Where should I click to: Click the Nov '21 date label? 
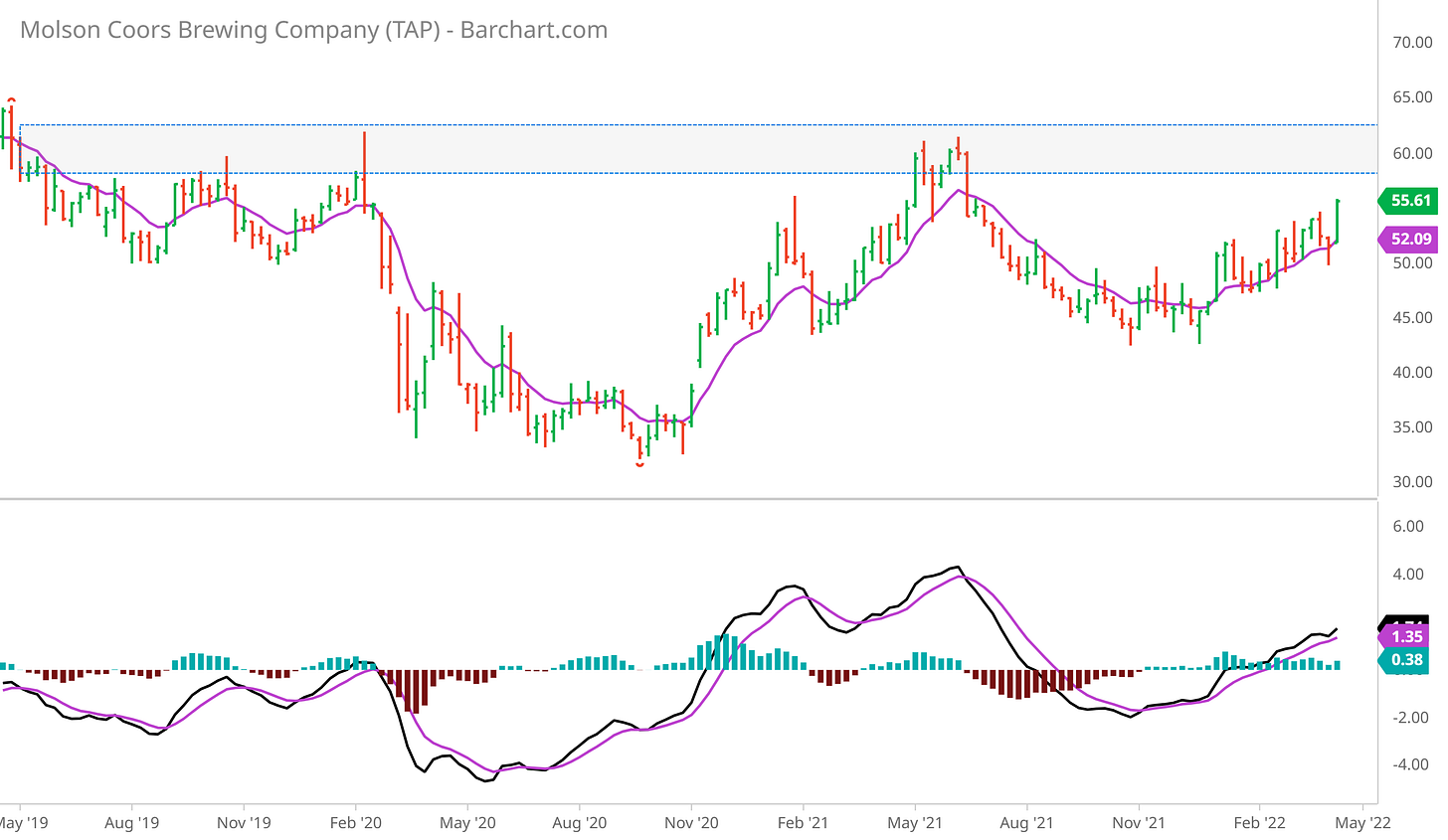[1139, 823]
